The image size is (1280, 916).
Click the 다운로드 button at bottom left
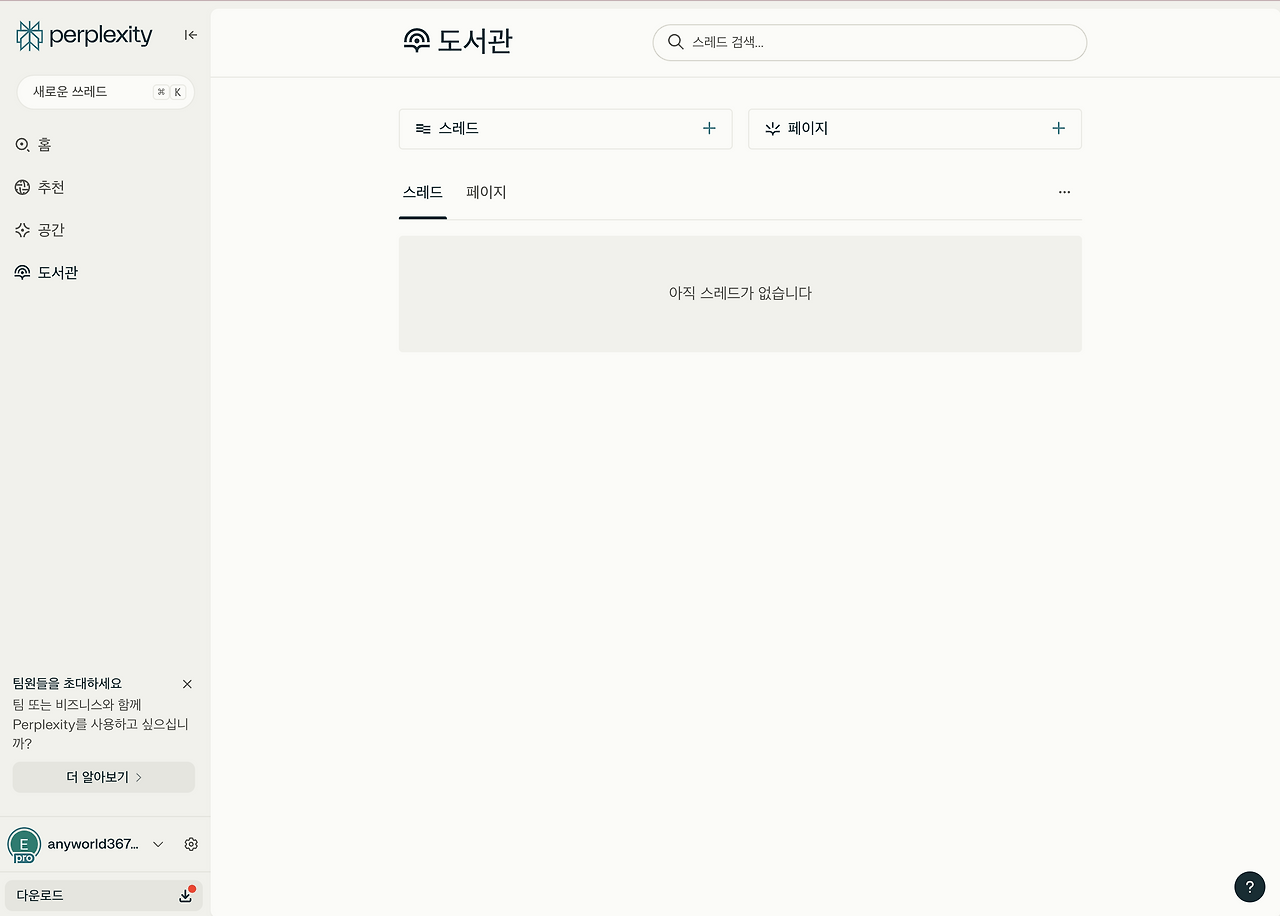click(103, 895)
